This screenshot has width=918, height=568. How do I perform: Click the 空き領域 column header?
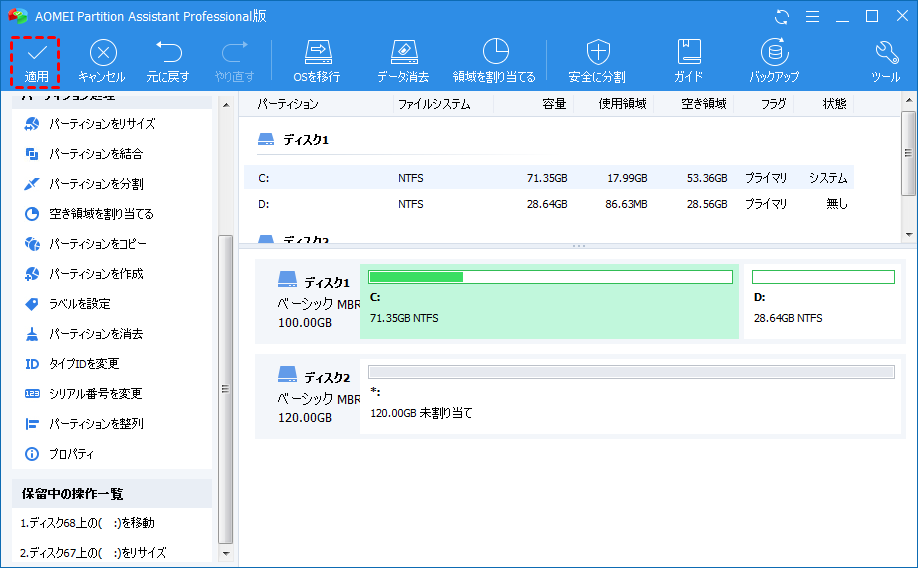coord(703,104)
